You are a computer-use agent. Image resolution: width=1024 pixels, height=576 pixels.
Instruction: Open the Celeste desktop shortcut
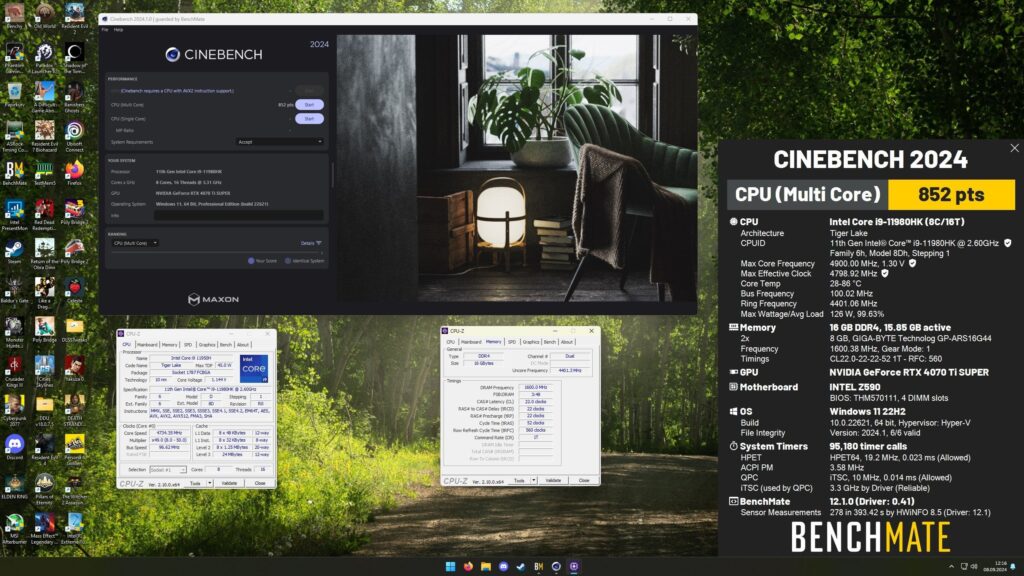point(74,291)
